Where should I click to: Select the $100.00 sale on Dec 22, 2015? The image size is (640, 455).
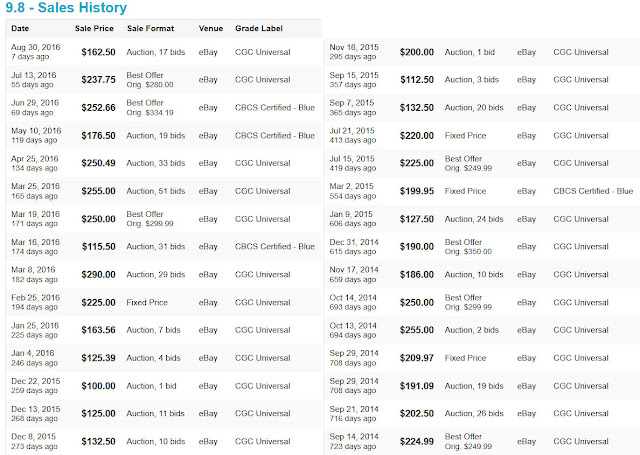[x=98, y=386]
